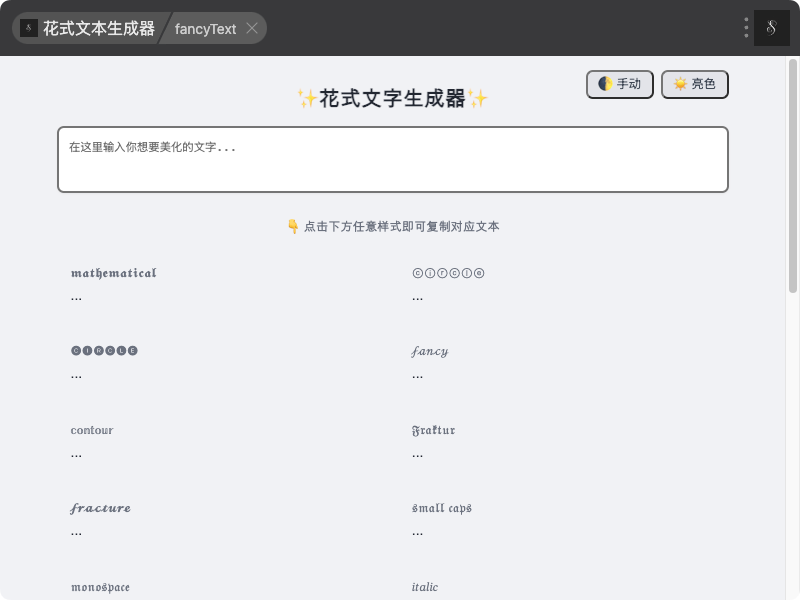
Task: Copy the fancy script style text
Action: tap(430, 362)
